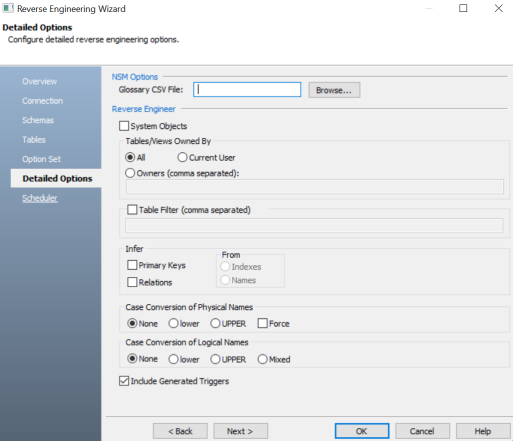Choose Owners (comma separated) radio button
Image resolution: width=513 pixels, height=441 pixels.
pos(130,173)
